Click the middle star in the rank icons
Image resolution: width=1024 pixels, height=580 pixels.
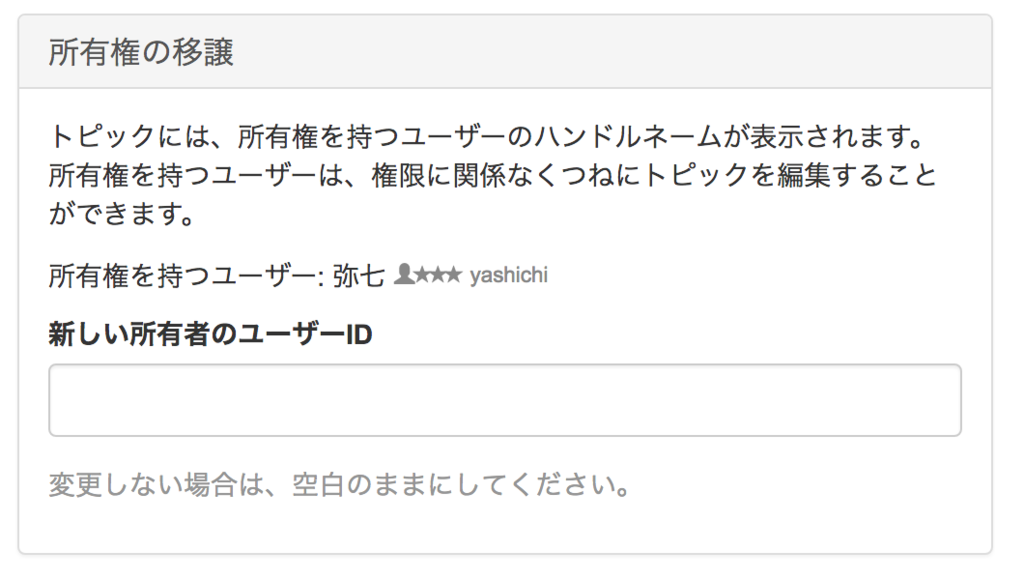click(438, 275)
